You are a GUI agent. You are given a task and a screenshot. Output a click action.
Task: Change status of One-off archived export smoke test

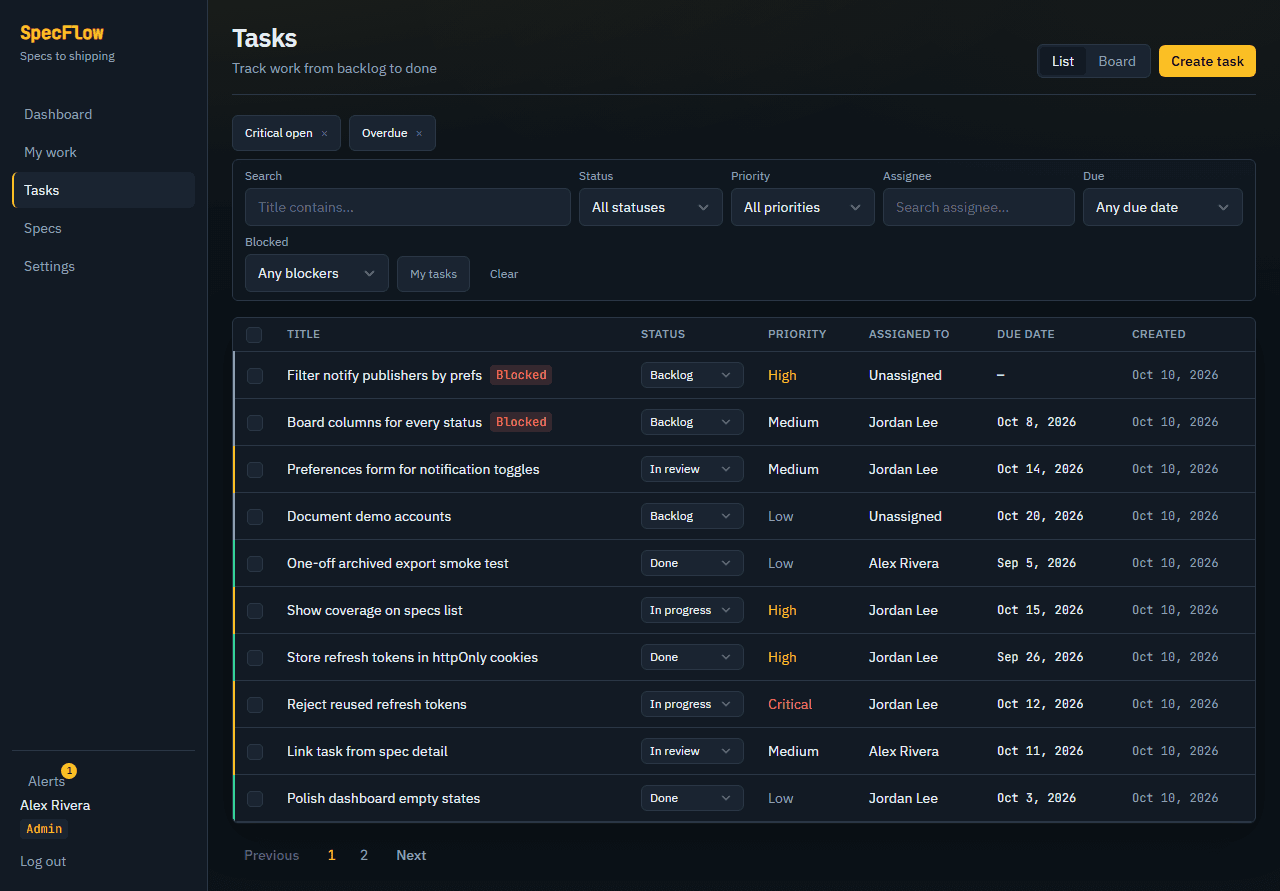(692, 563)
